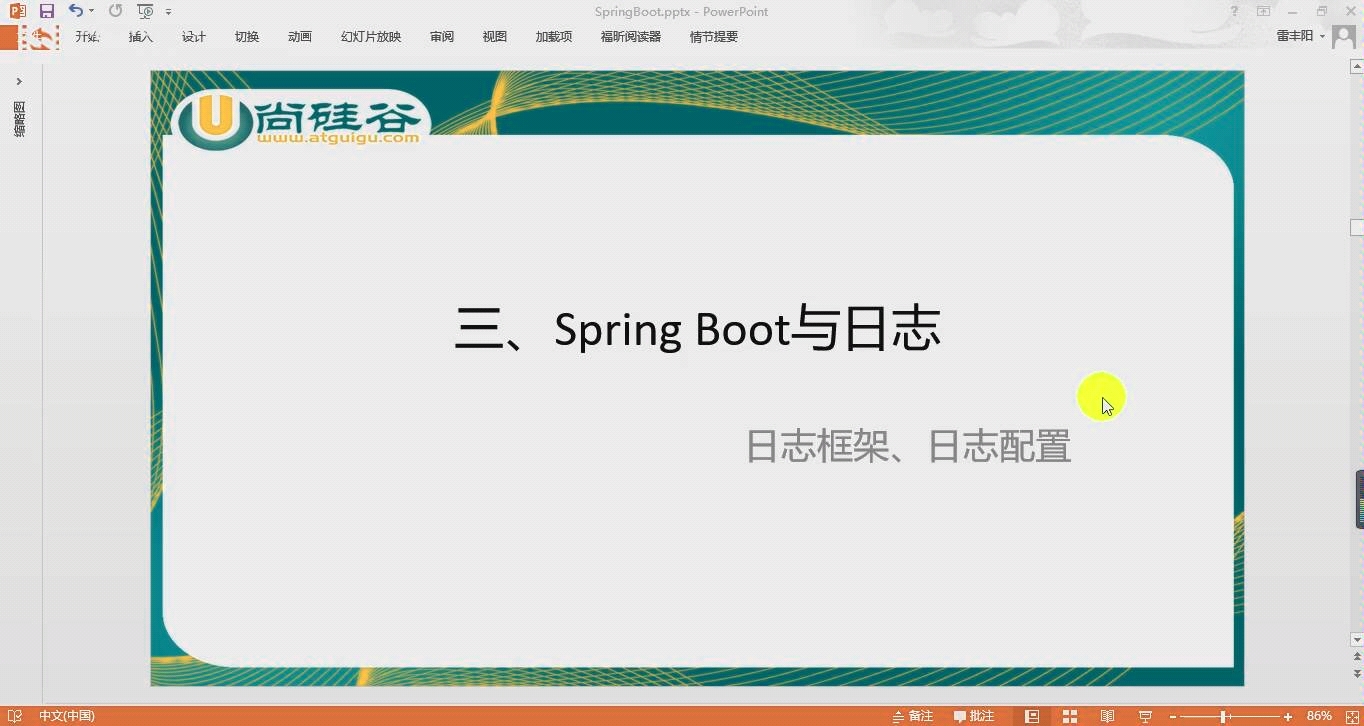1364x726 pixels.
Task: Open the 福昕阅读器 ribbon tab
Action: [631, 37]
